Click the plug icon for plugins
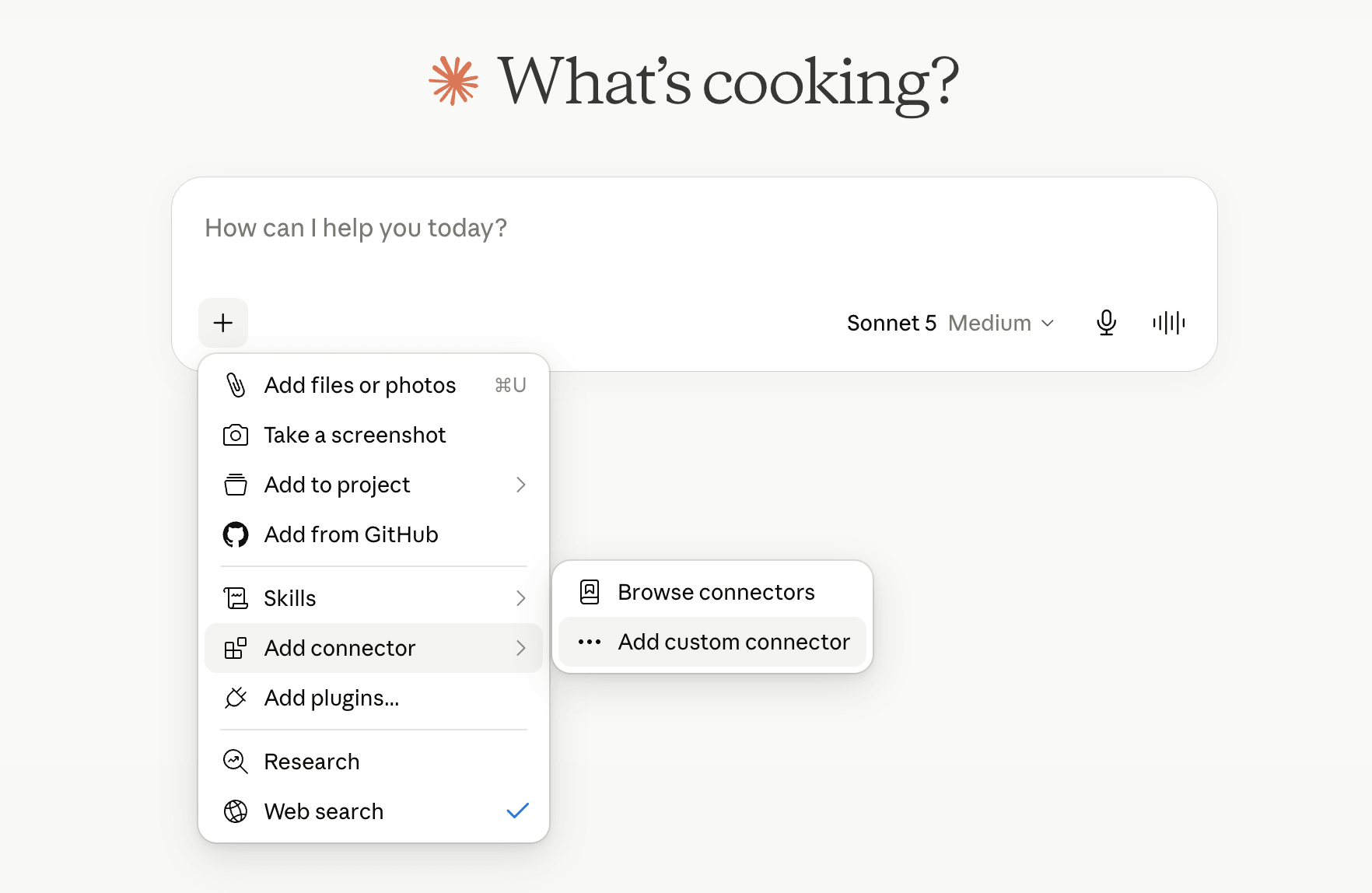 coord(236,698)
